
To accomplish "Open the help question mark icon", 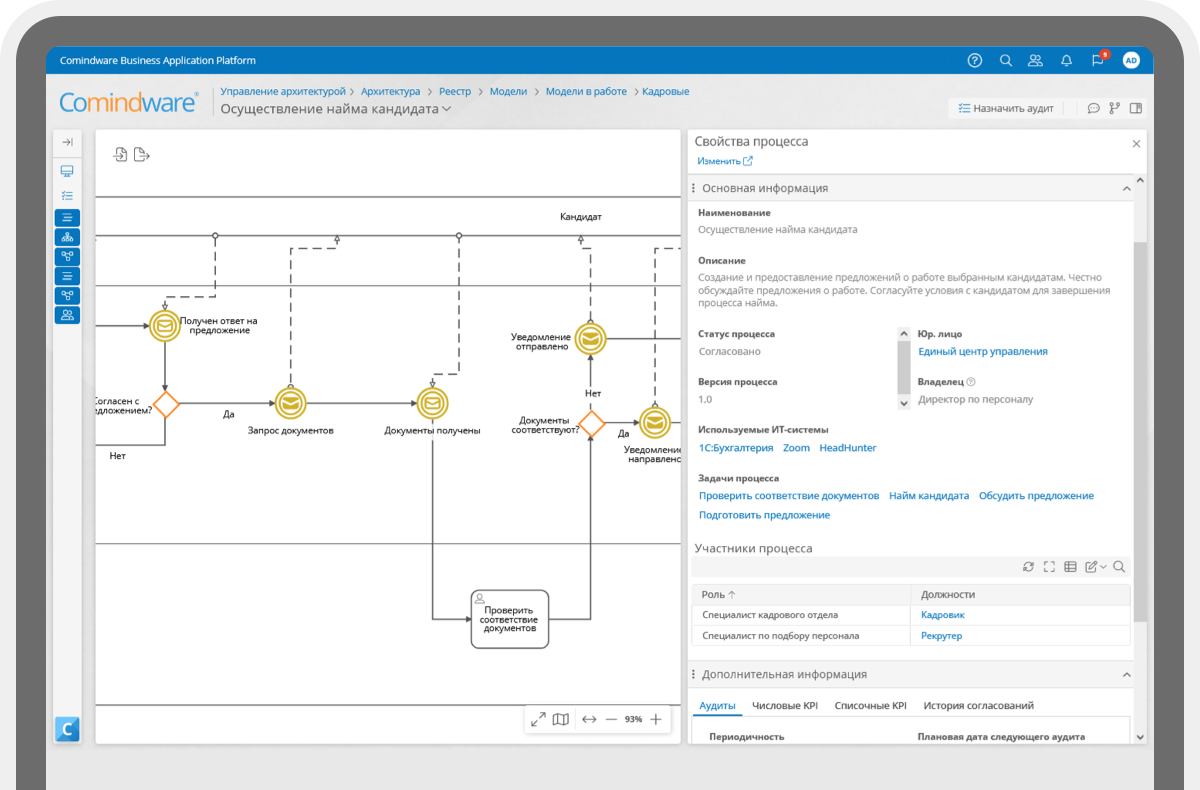I will pos(975,60).
